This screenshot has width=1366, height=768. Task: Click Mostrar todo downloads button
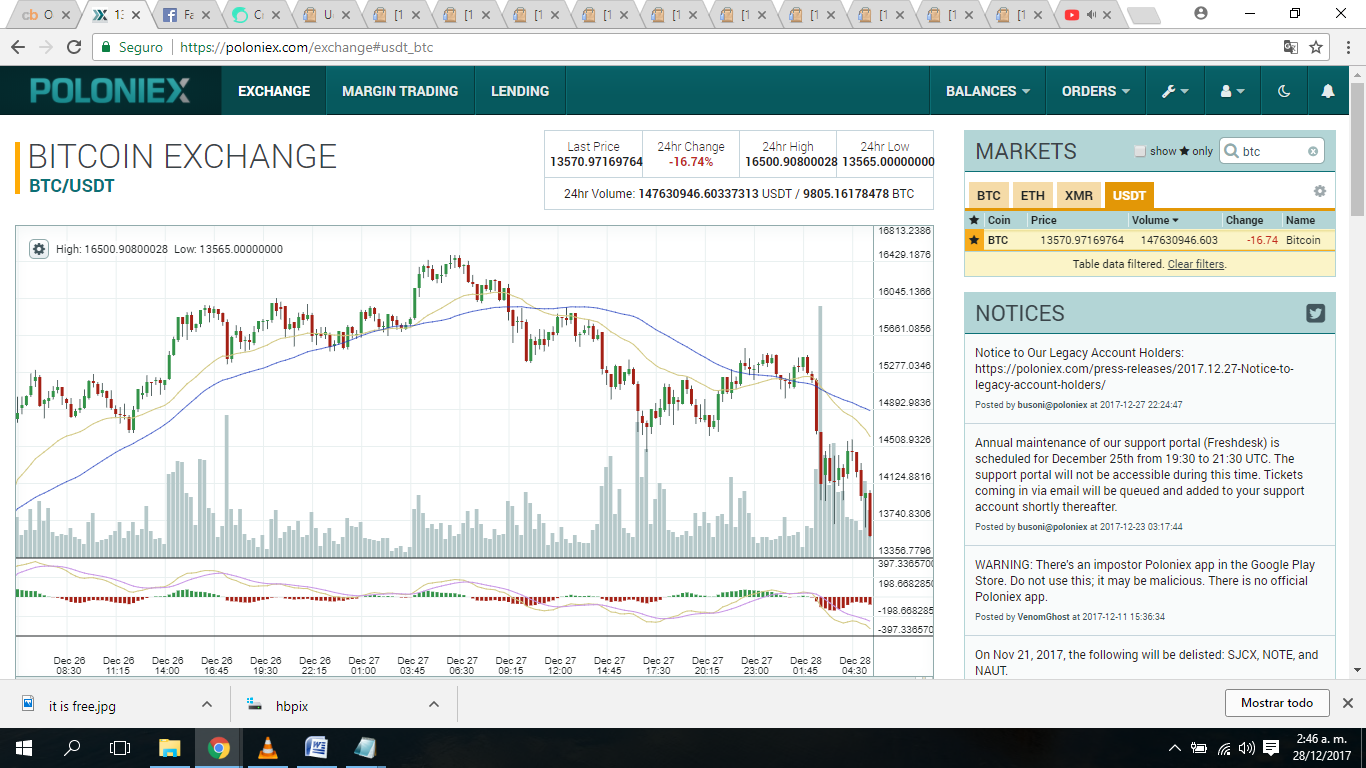1277,703
